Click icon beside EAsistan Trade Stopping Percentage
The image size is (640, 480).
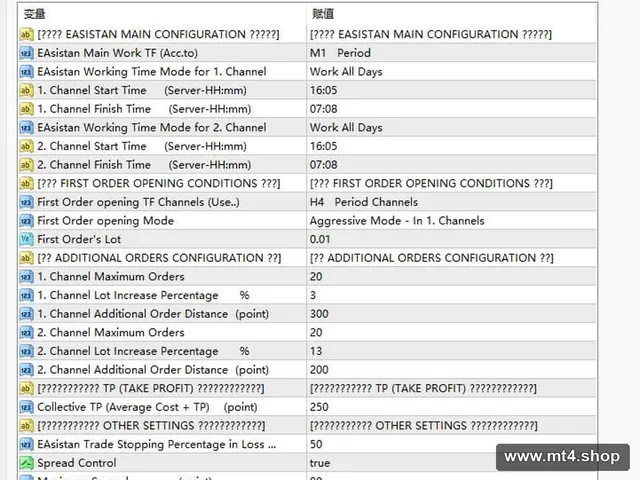click(x=26, y=444)
